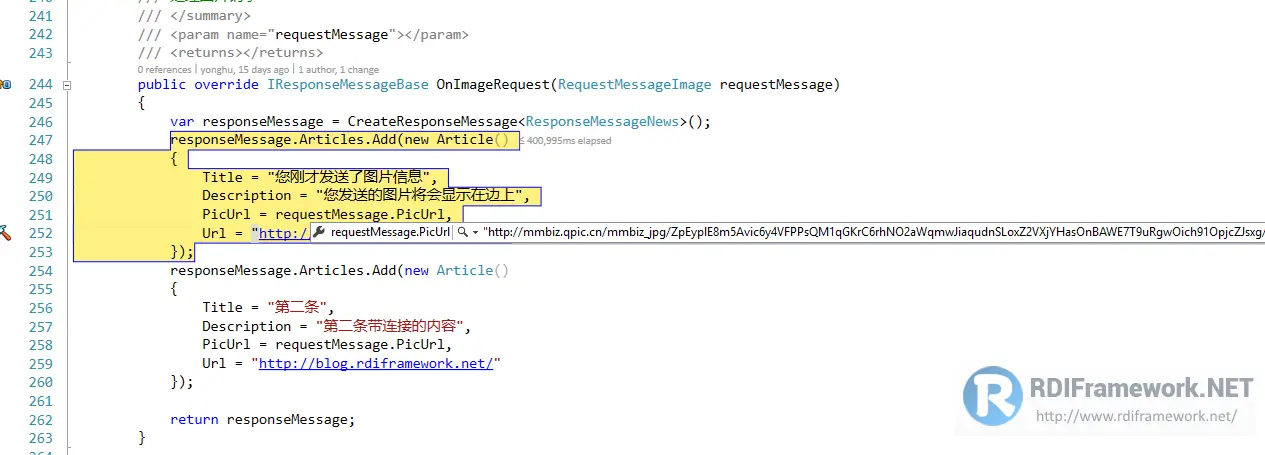Open the "0 references" CodeLens link

(165, 70)
